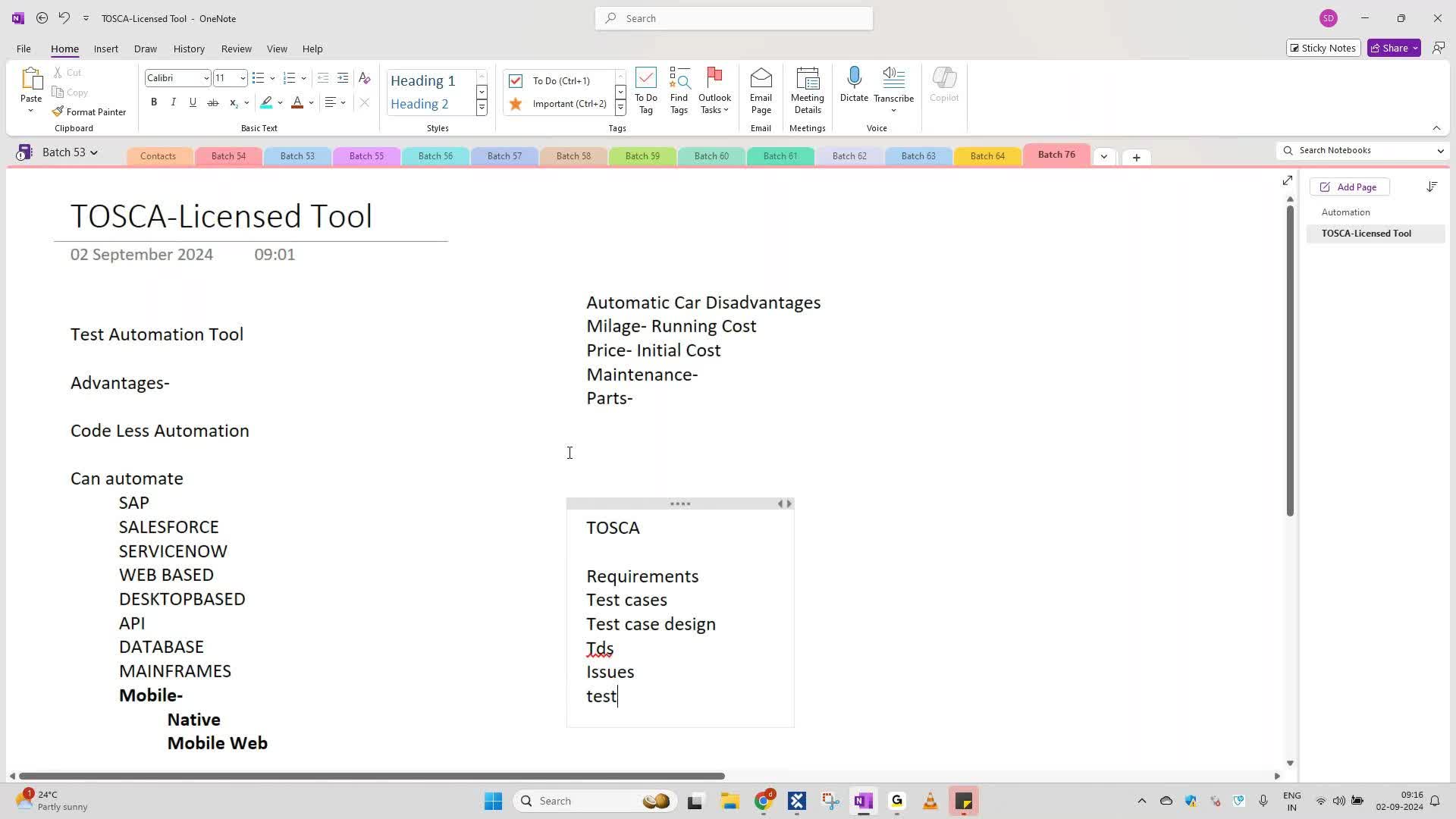Open the Automation page

pos(1345,212)
